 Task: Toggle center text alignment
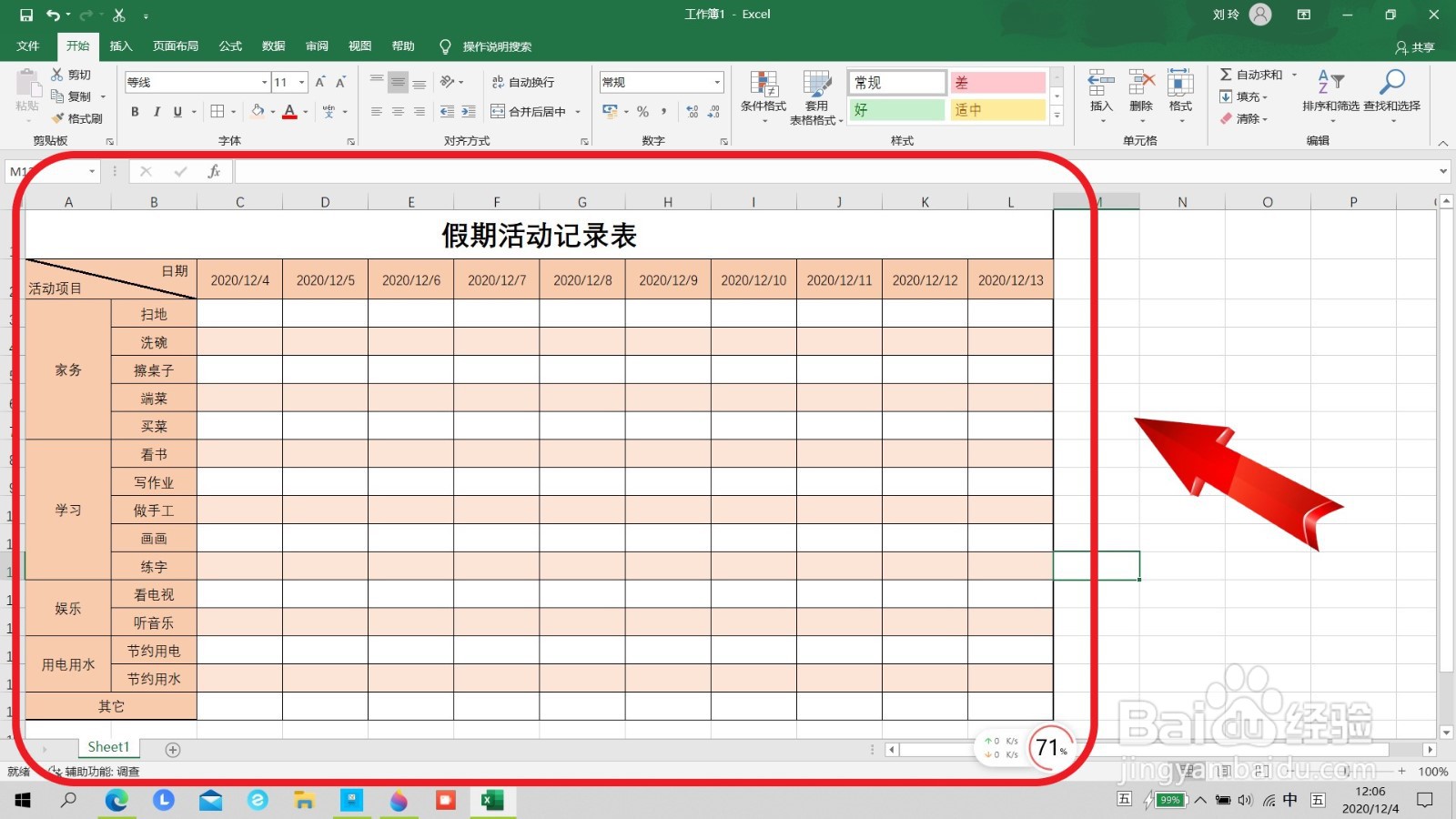pos(398,111)
